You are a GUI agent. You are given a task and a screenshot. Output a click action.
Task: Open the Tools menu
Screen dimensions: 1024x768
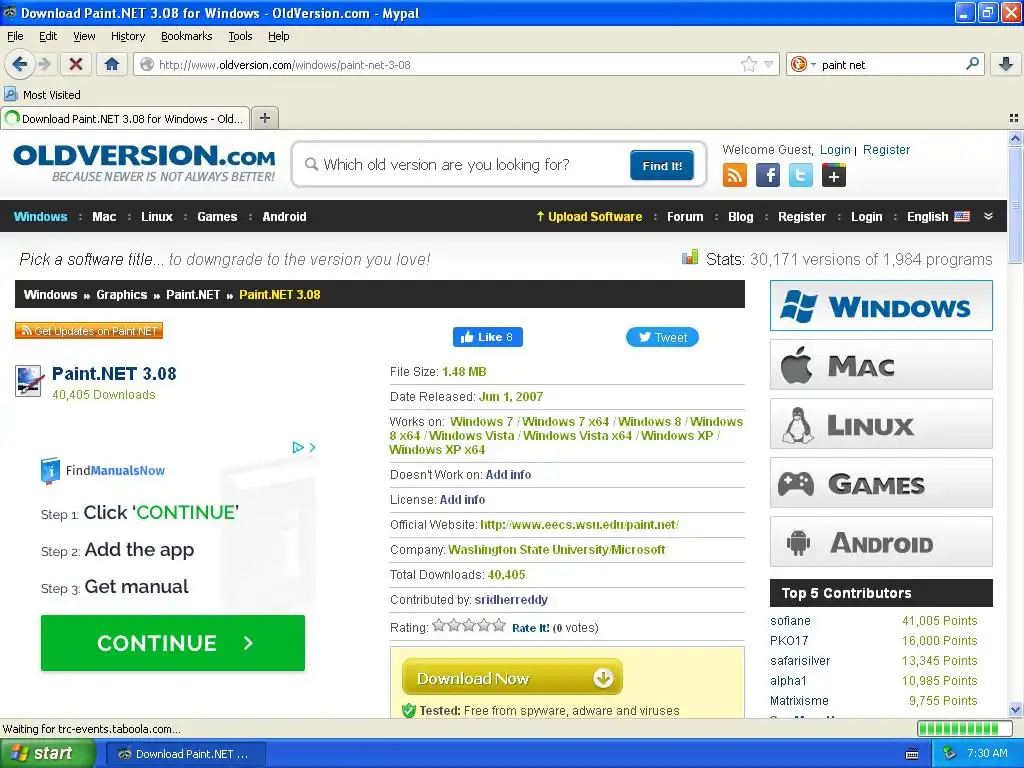coord(240,36)
